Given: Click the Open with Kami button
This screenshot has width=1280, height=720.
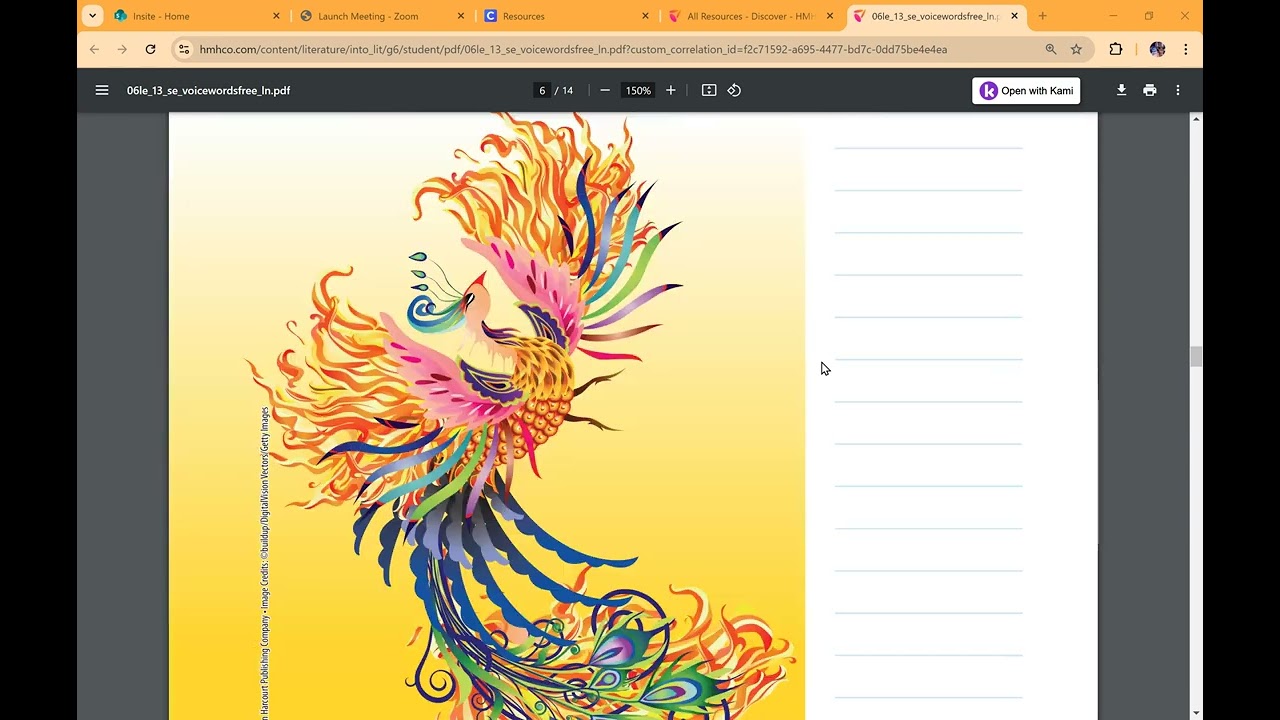Looking at the screenshot, I should [1026, 90].
